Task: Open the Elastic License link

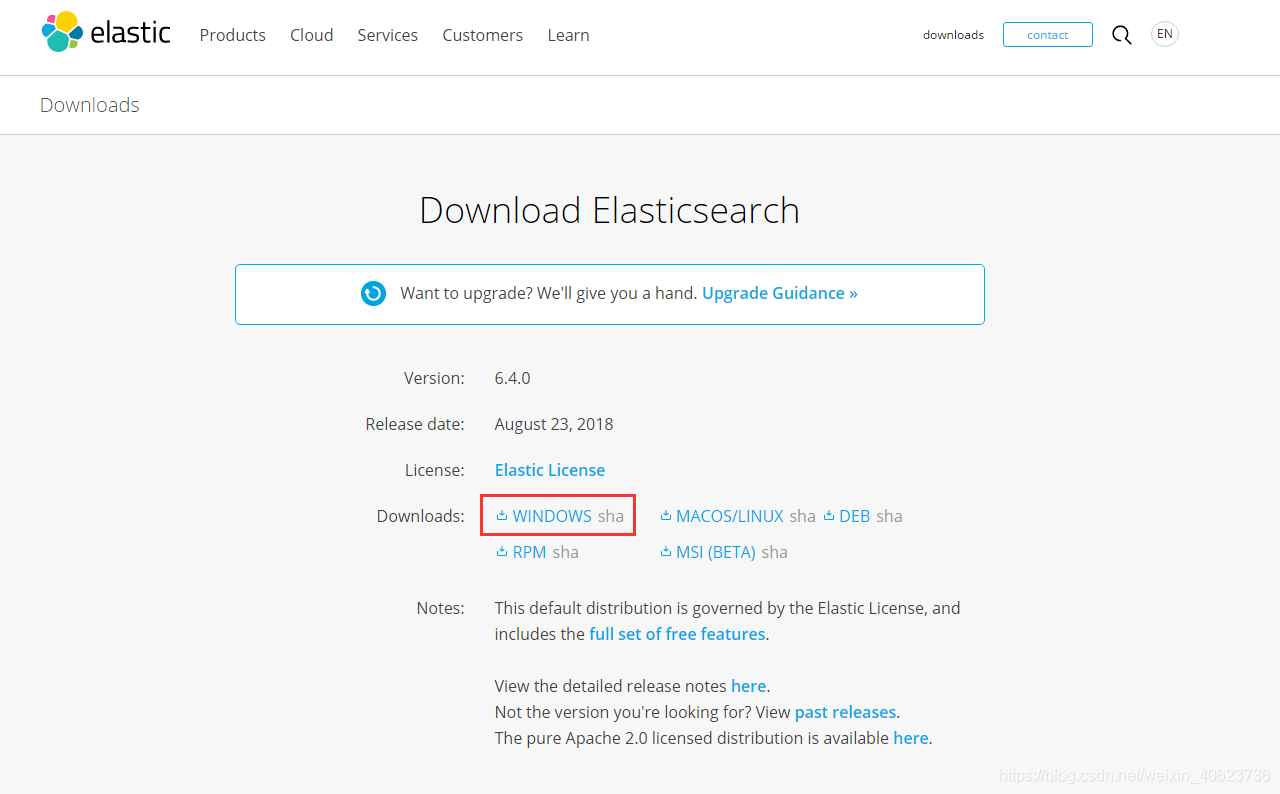Action: pyautogui.click(x=550, y=470)
